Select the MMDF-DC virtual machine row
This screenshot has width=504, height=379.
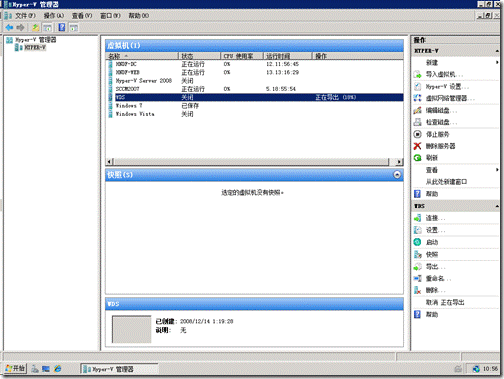tap(254, 64)
